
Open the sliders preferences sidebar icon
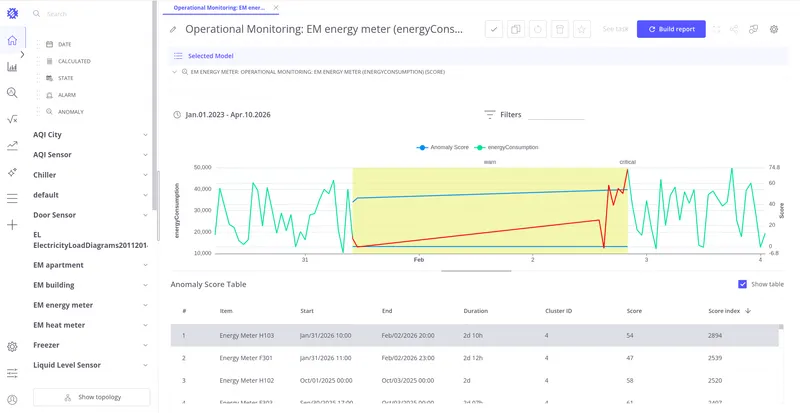coord(12,373)
